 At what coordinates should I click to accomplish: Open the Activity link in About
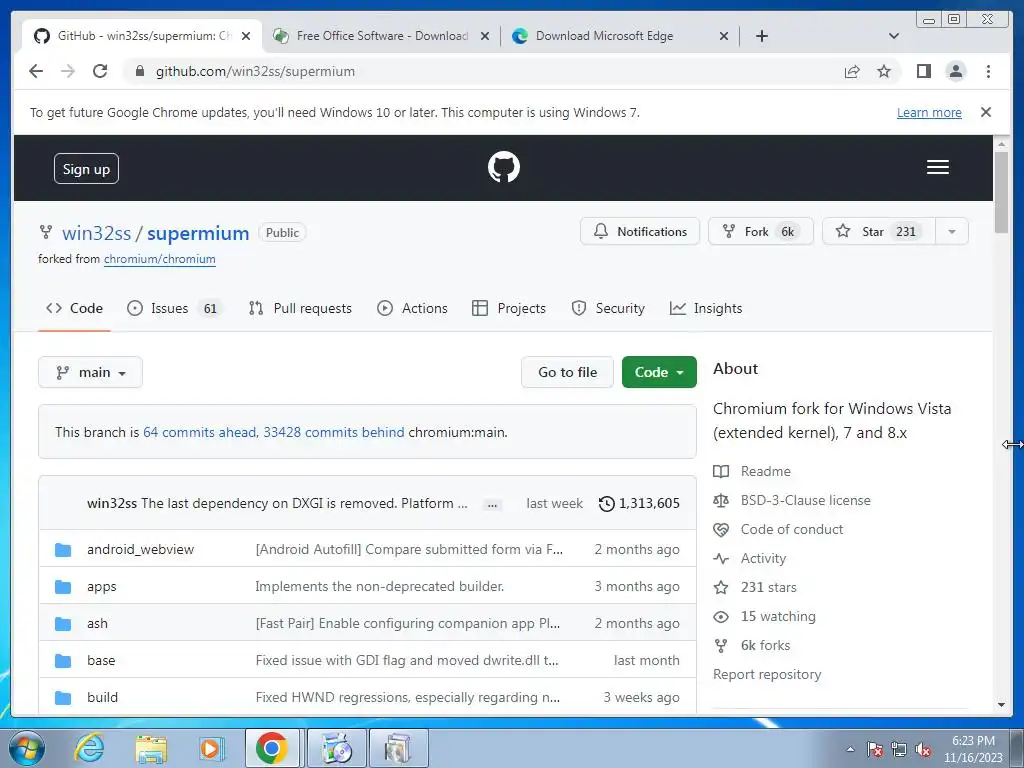[763, 558]
